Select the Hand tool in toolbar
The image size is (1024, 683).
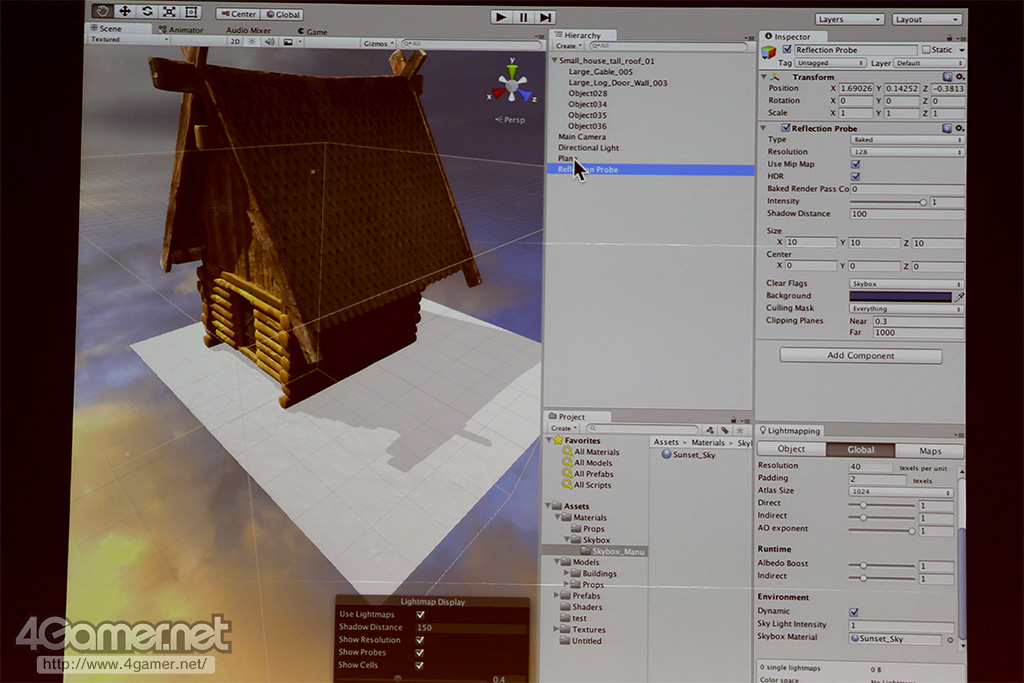pyautogui.click(x=101, y=11)
